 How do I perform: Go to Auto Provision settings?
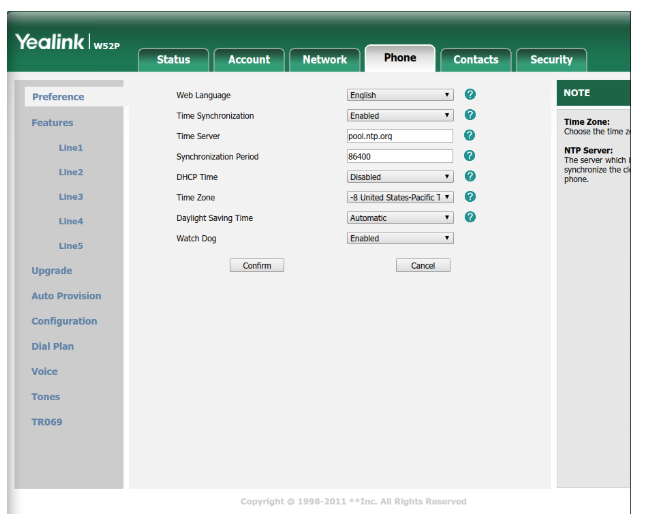pyautogui.click(x=66, y=296)
